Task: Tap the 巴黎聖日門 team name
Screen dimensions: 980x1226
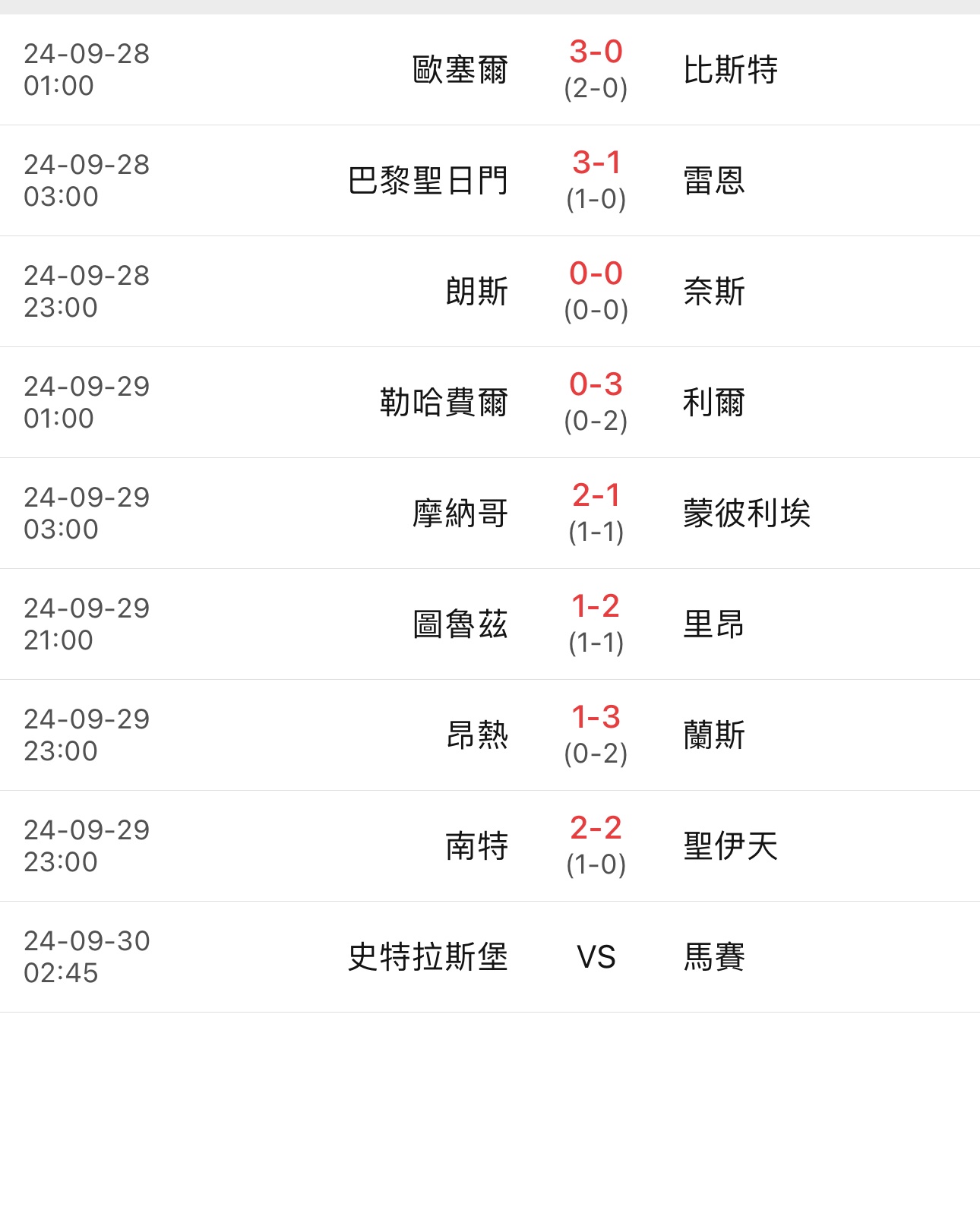Action: tap(428, 181)
